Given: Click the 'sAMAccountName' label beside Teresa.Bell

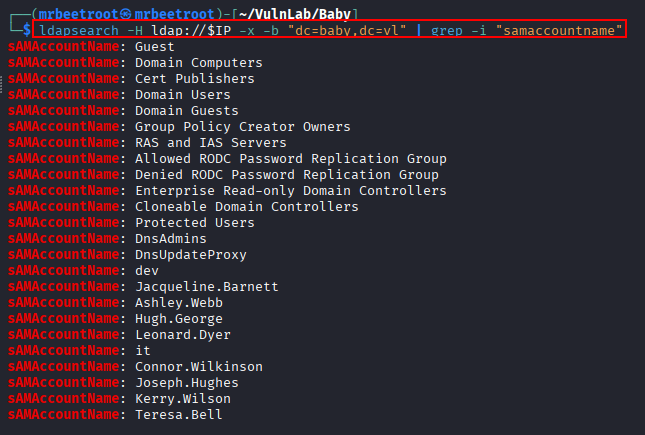Looking at the screenshot, I should [x=63, y=414].
